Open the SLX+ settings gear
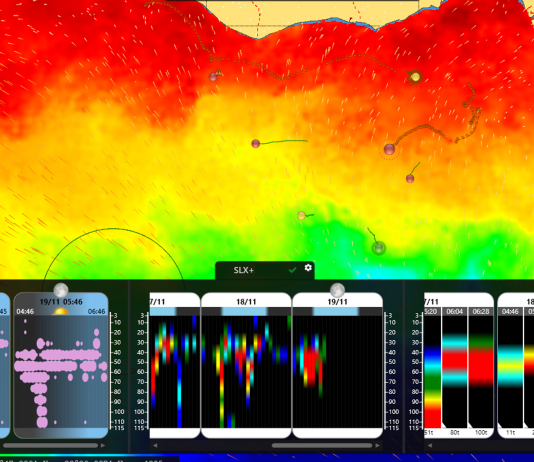Screen dimensions: 534x462 click(x=308, y=268)
